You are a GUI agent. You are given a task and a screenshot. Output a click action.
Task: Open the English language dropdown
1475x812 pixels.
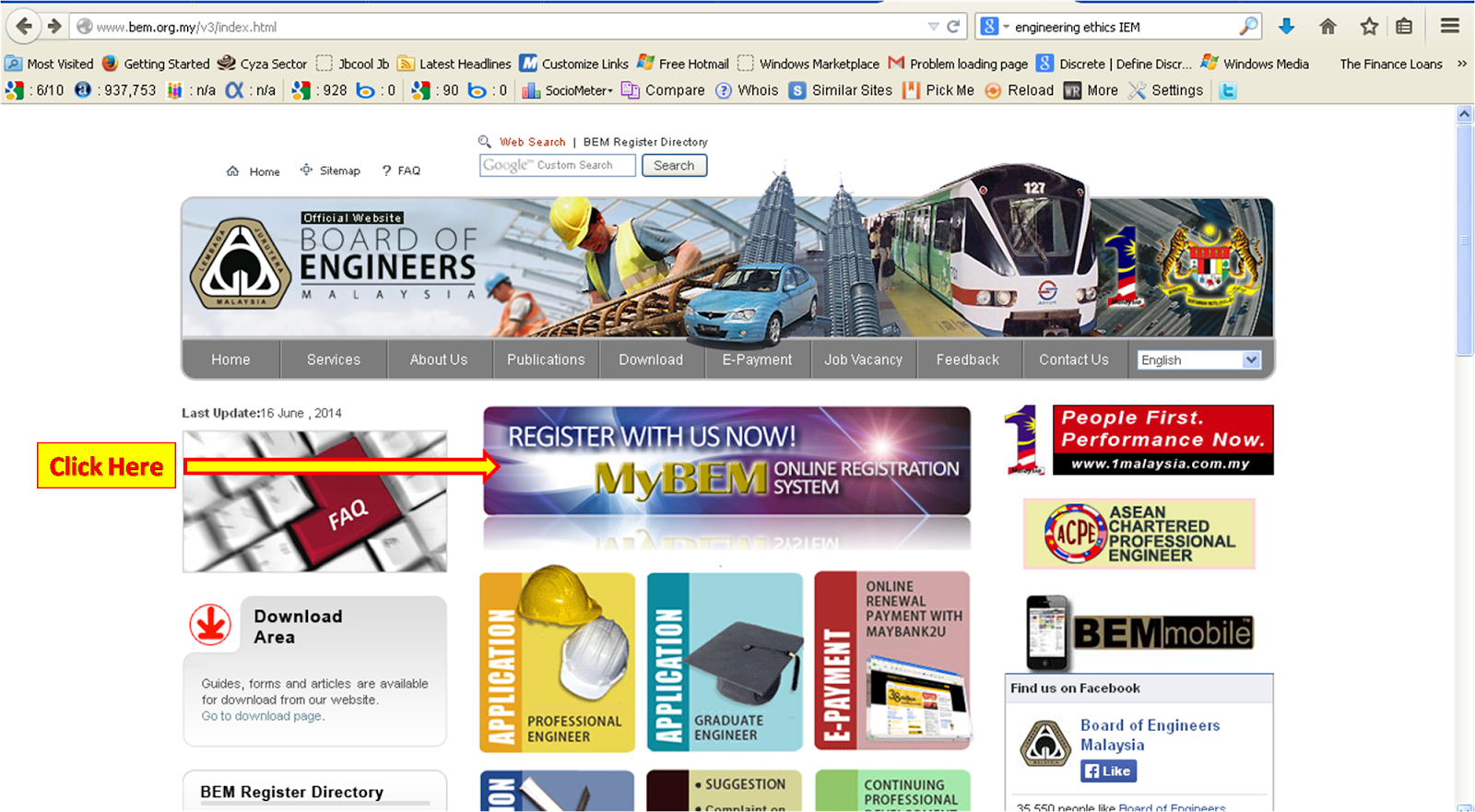tap(1198, 359)
